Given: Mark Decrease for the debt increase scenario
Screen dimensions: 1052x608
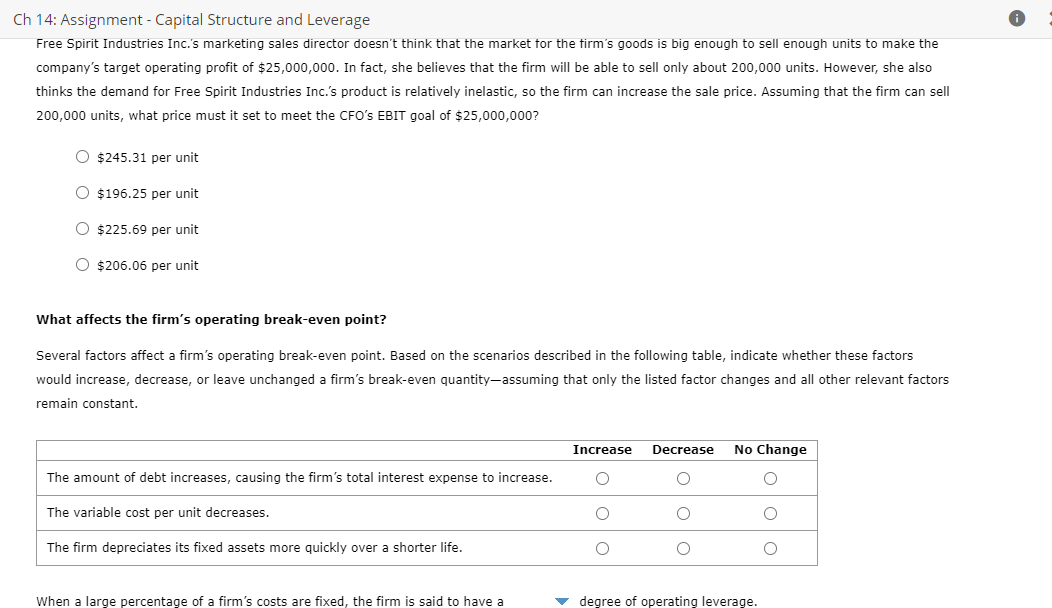Looking at the screenshot, I should tap(682, 478).
